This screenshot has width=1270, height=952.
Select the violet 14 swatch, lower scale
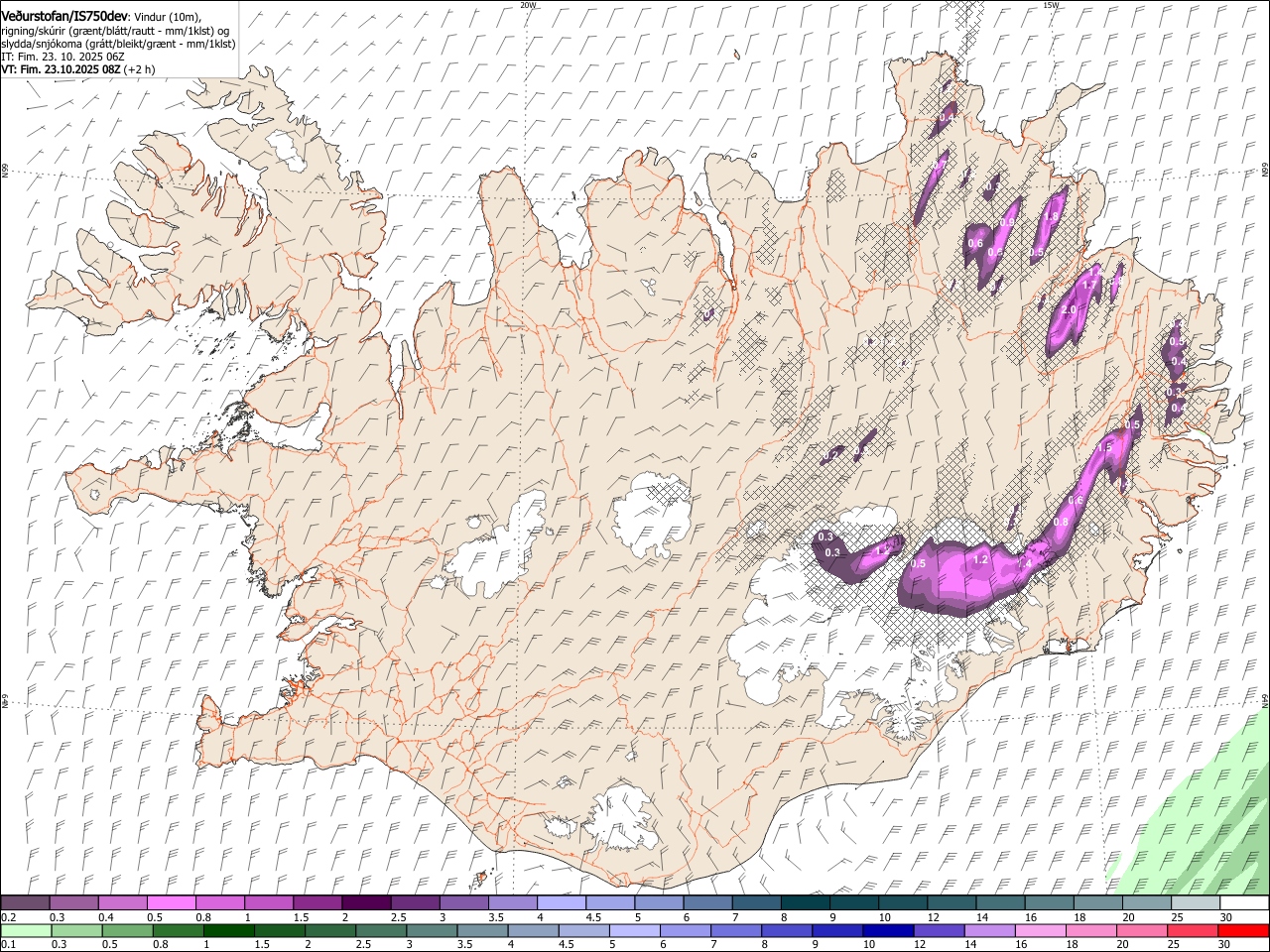pos(989,931)
